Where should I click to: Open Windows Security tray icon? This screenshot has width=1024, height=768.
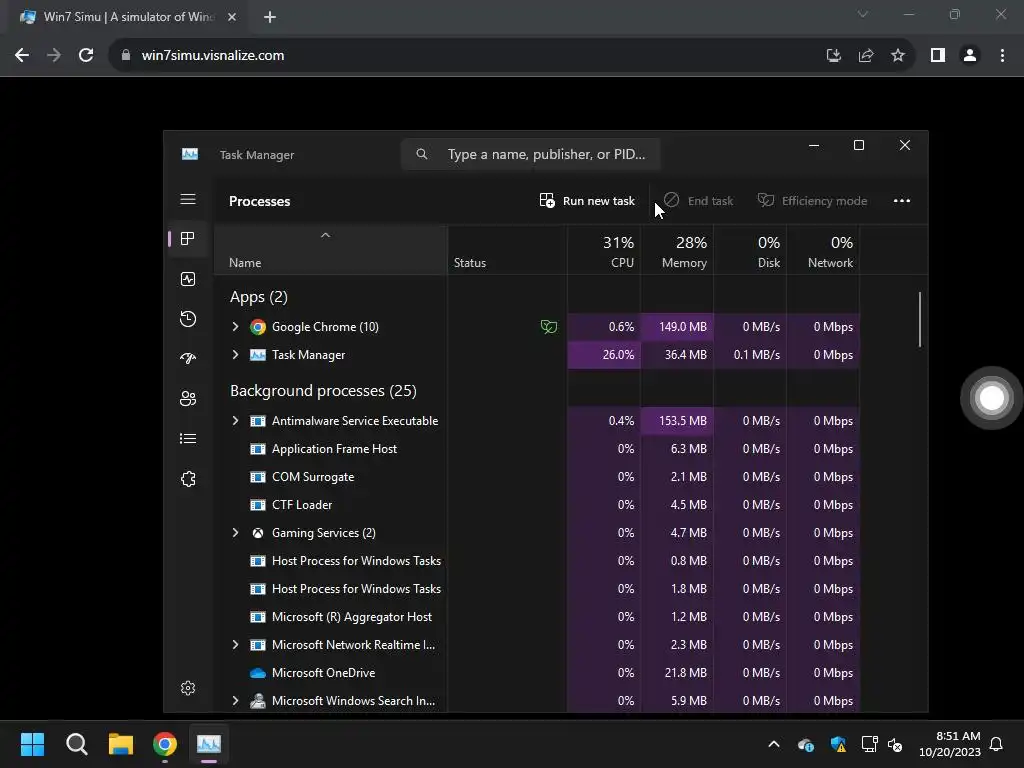point(838,744)
